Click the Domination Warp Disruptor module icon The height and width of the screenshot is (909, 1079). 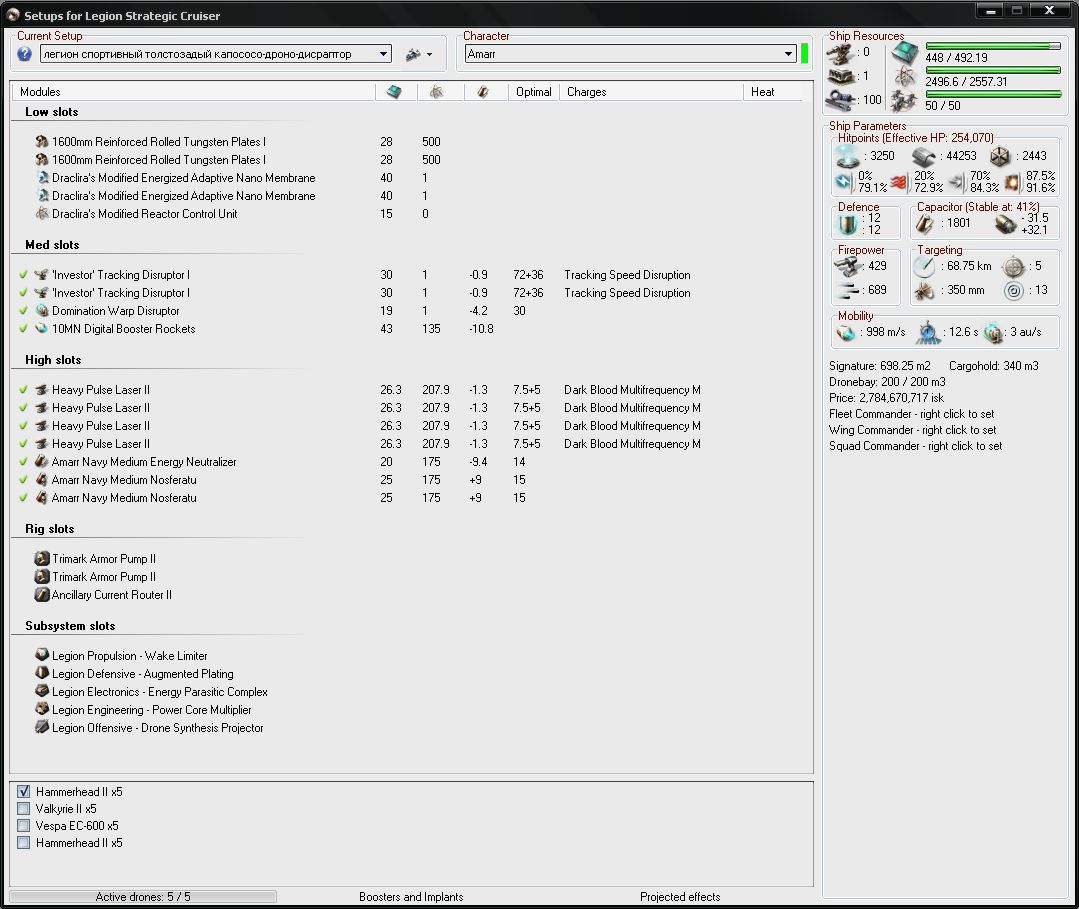point(42,310)
